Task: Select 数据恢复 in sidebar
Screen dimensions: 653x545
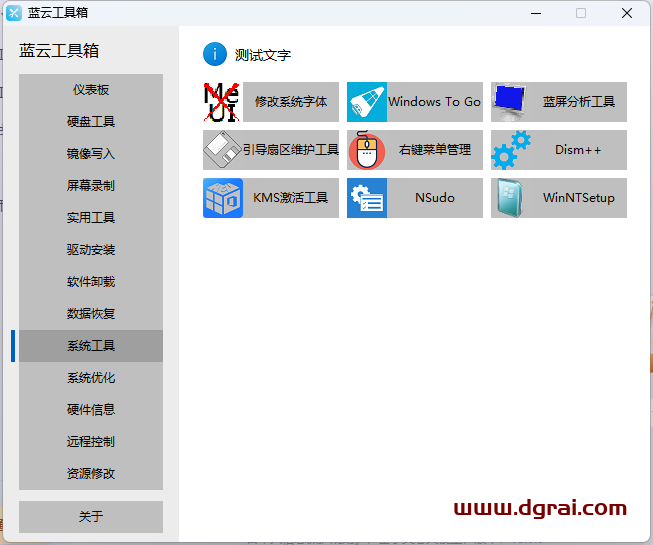Action: pos(91,314)
